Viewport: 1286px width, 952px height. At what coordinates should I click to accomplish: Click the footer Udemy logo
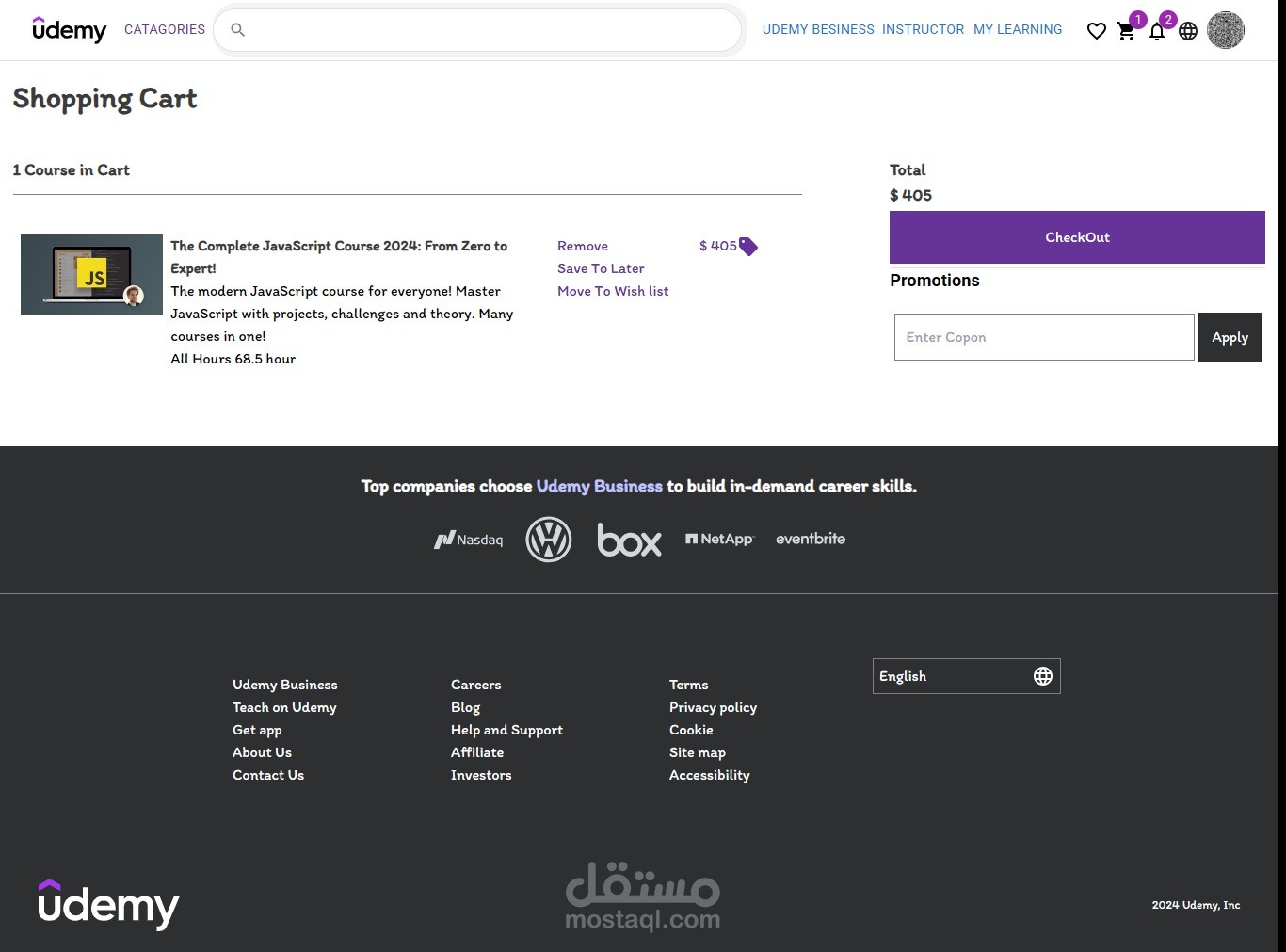108,904
